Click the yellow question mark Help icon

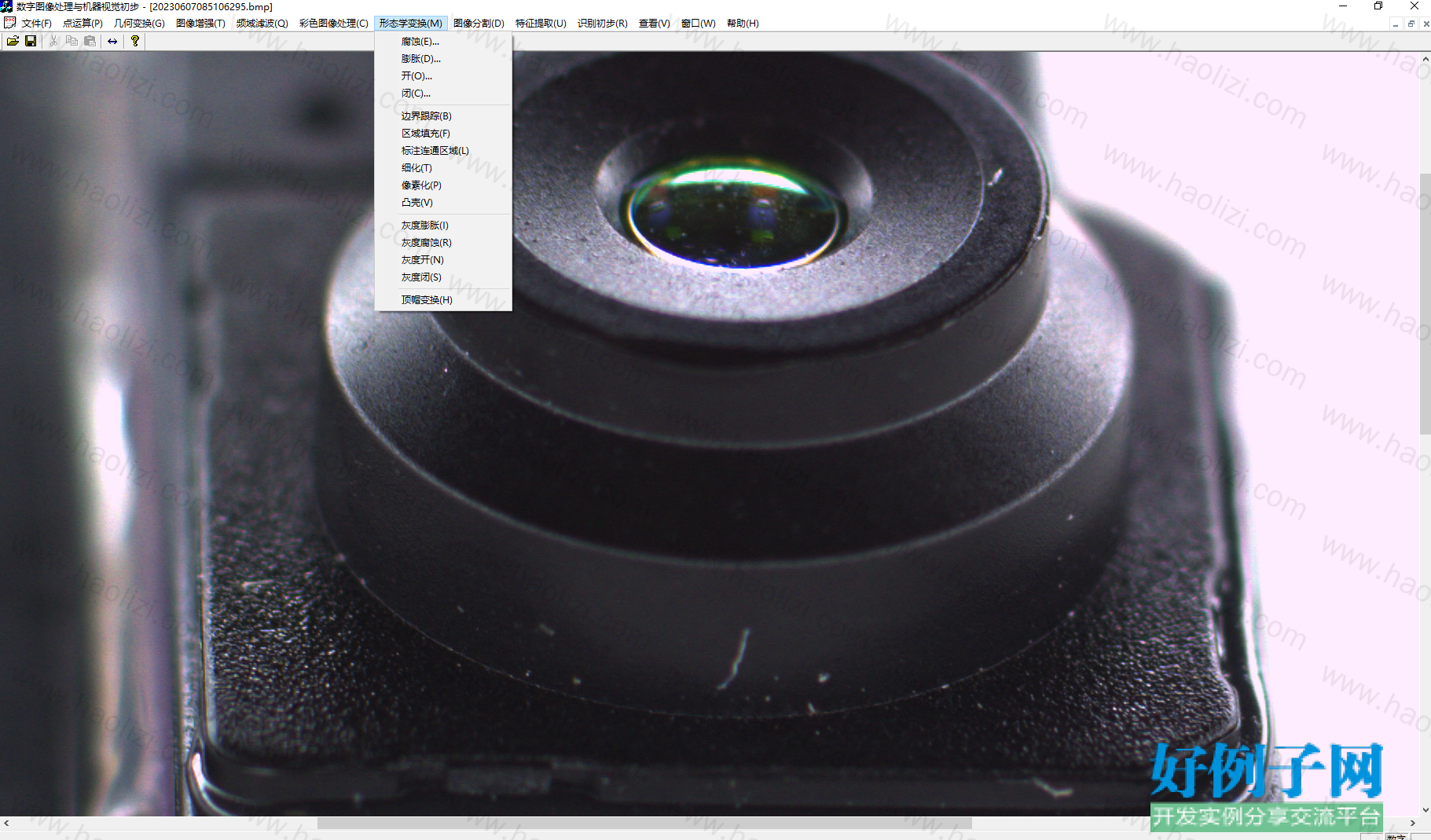135,41
